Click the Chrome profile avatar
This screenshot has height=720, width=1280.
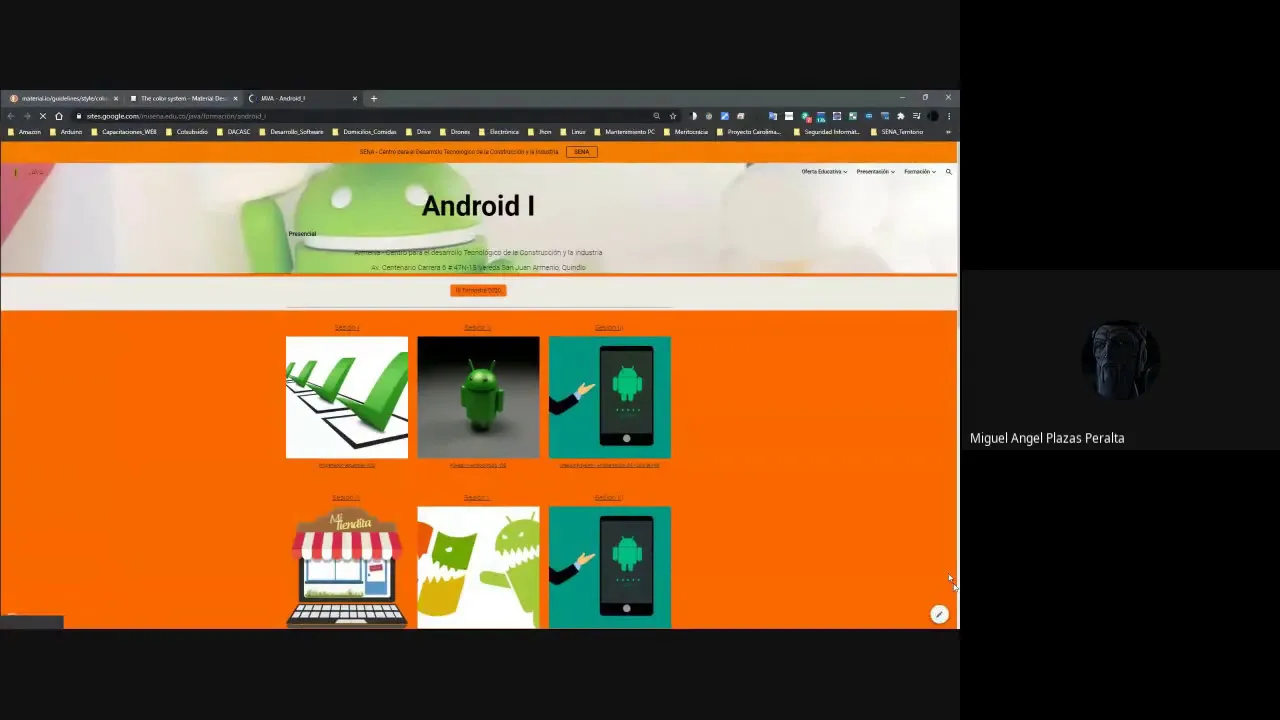(932, 116)
